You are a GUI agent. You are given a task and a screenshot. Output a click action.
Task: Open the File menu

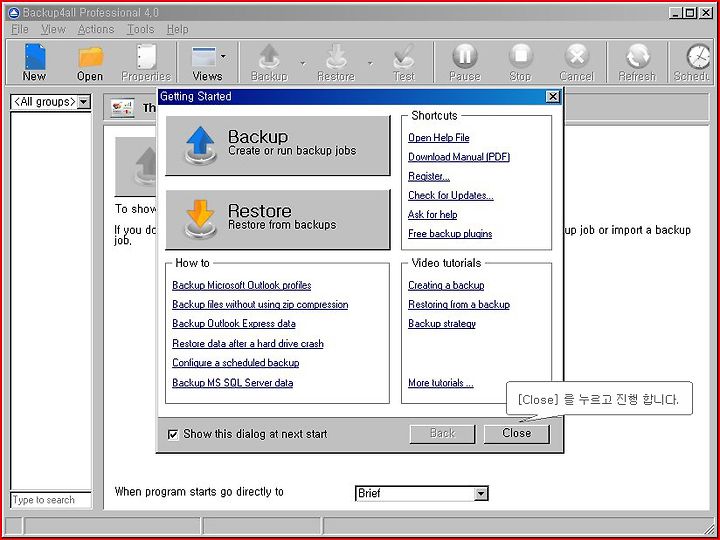[20, 29]
